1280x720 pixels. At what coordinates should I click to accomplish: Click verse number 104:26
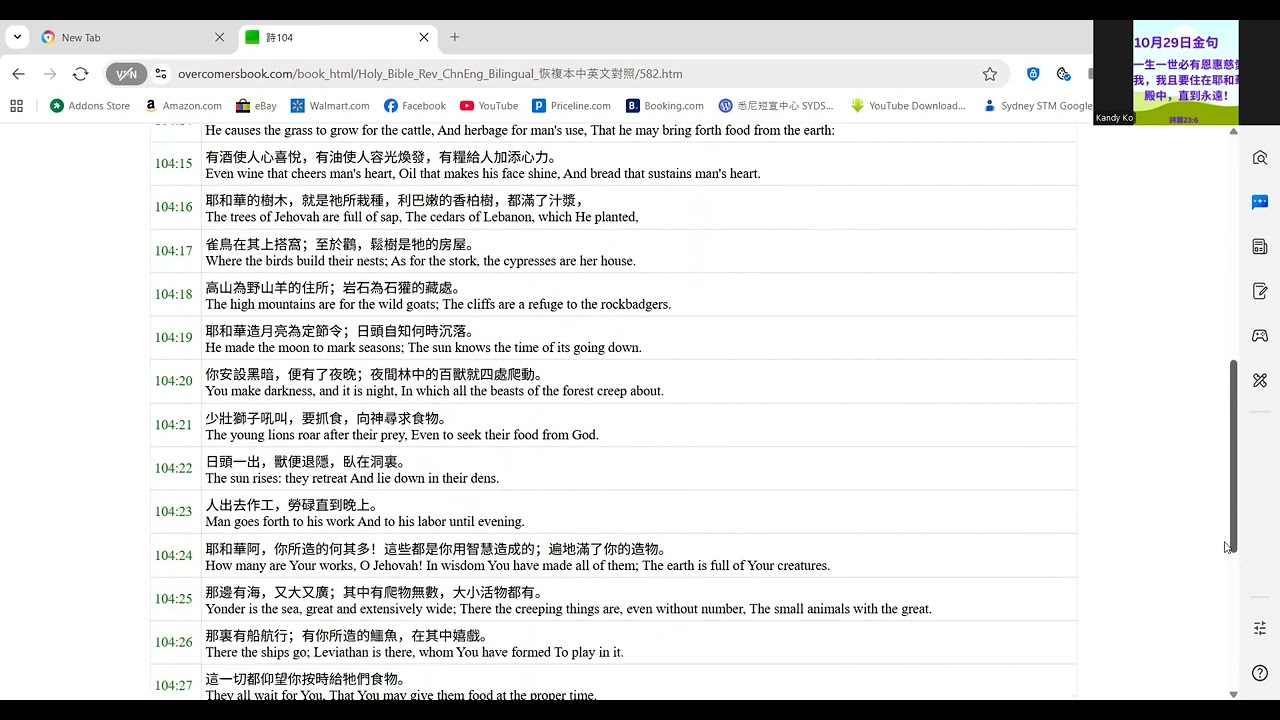[173, 642]
